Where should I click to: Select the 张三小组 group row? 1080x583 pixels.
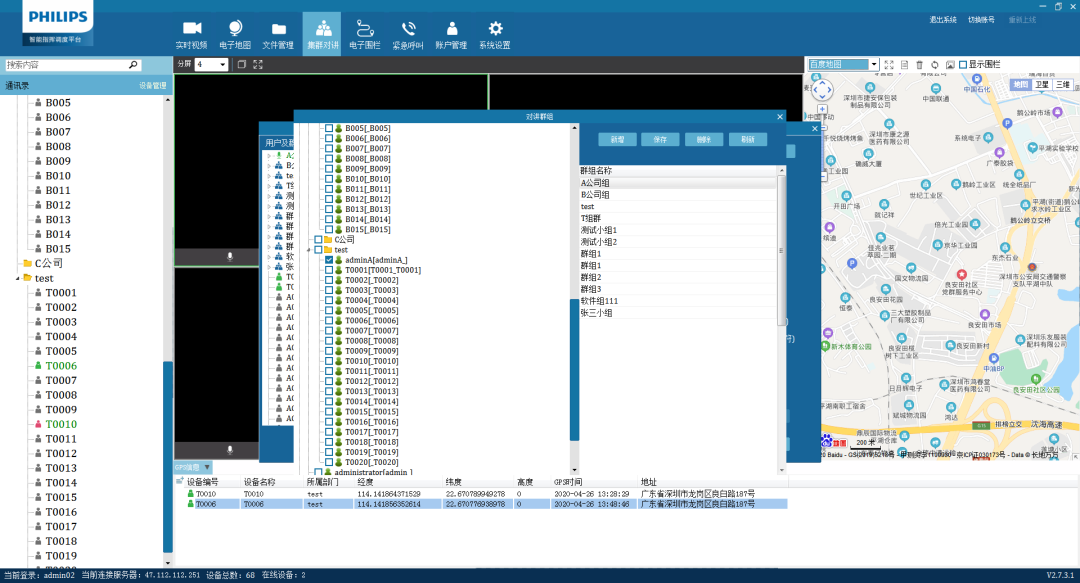678,313
